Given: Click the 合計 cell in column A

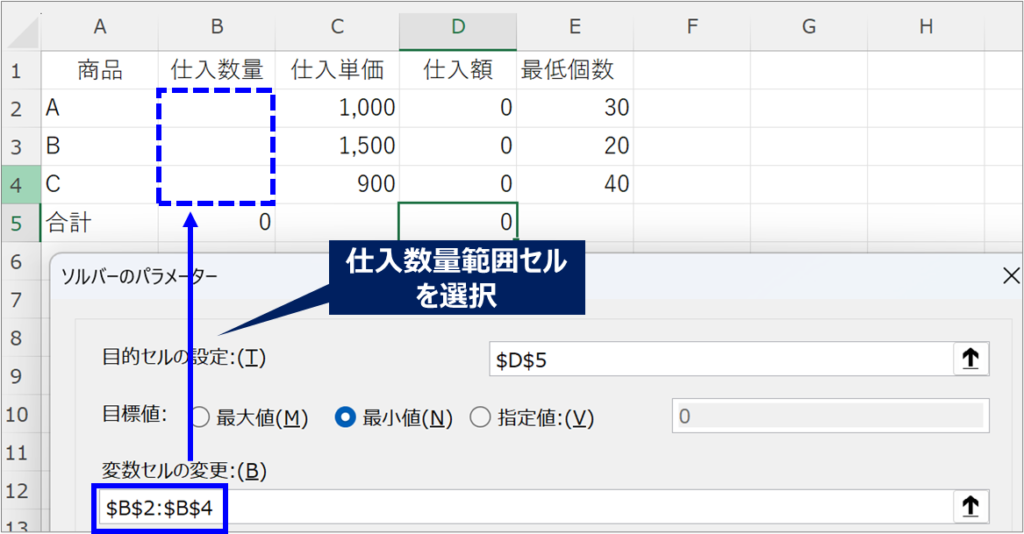Looking at the screenshot, I should [99, 222].
